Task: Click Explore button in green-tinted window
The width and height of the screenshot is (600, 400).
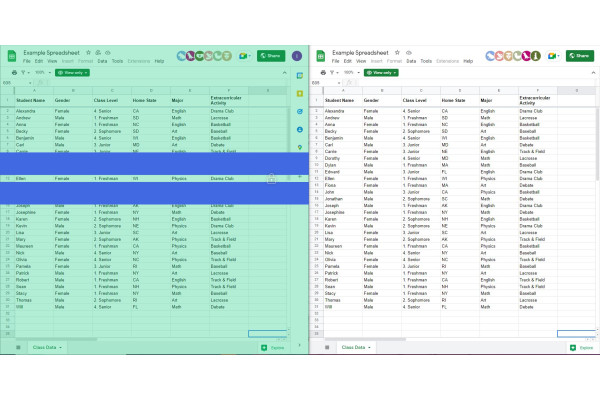Action: click(272, 348)
